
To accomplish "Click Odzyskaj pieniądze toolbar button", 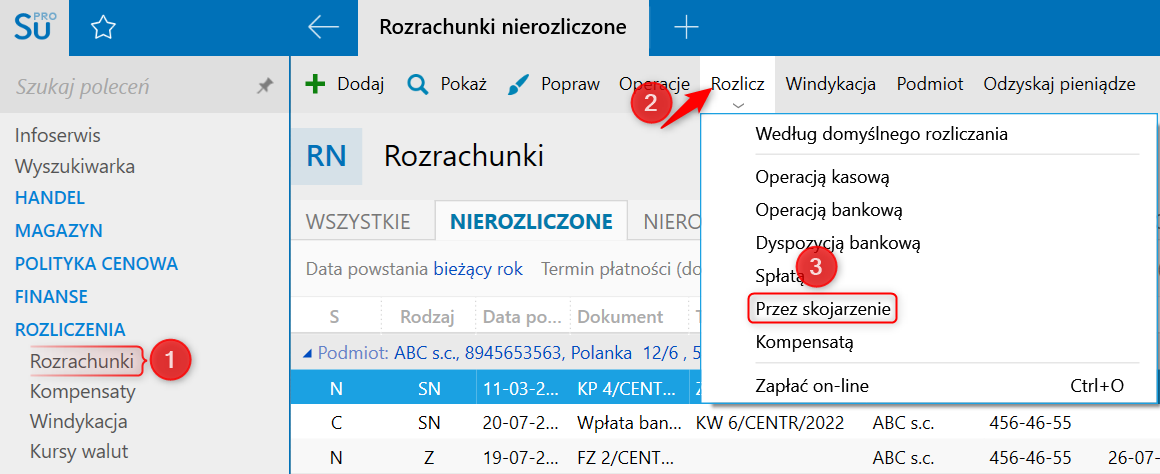I will pos(1059,84).
